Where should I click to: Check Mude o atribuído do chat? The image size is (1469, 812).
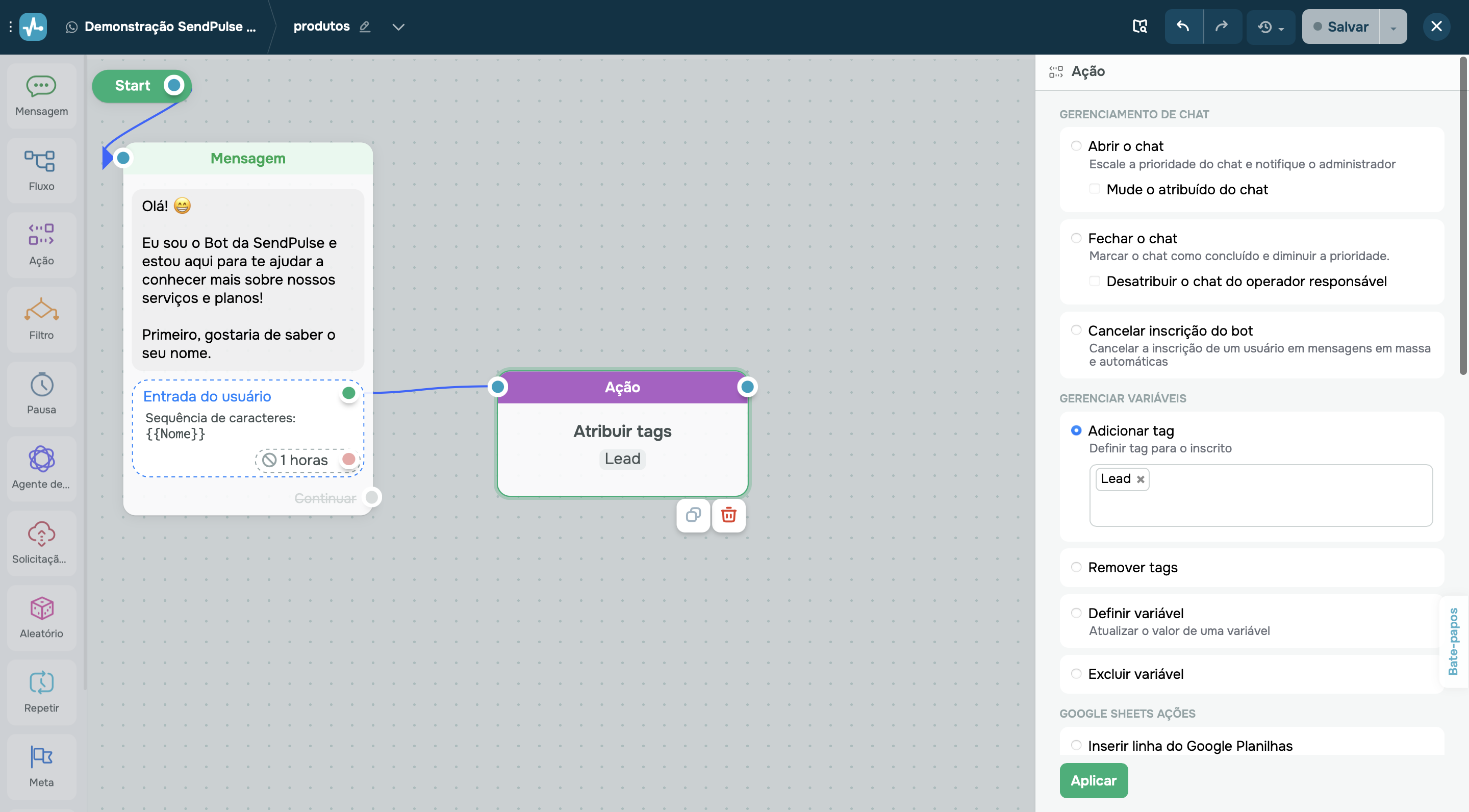coord(1094,189)
